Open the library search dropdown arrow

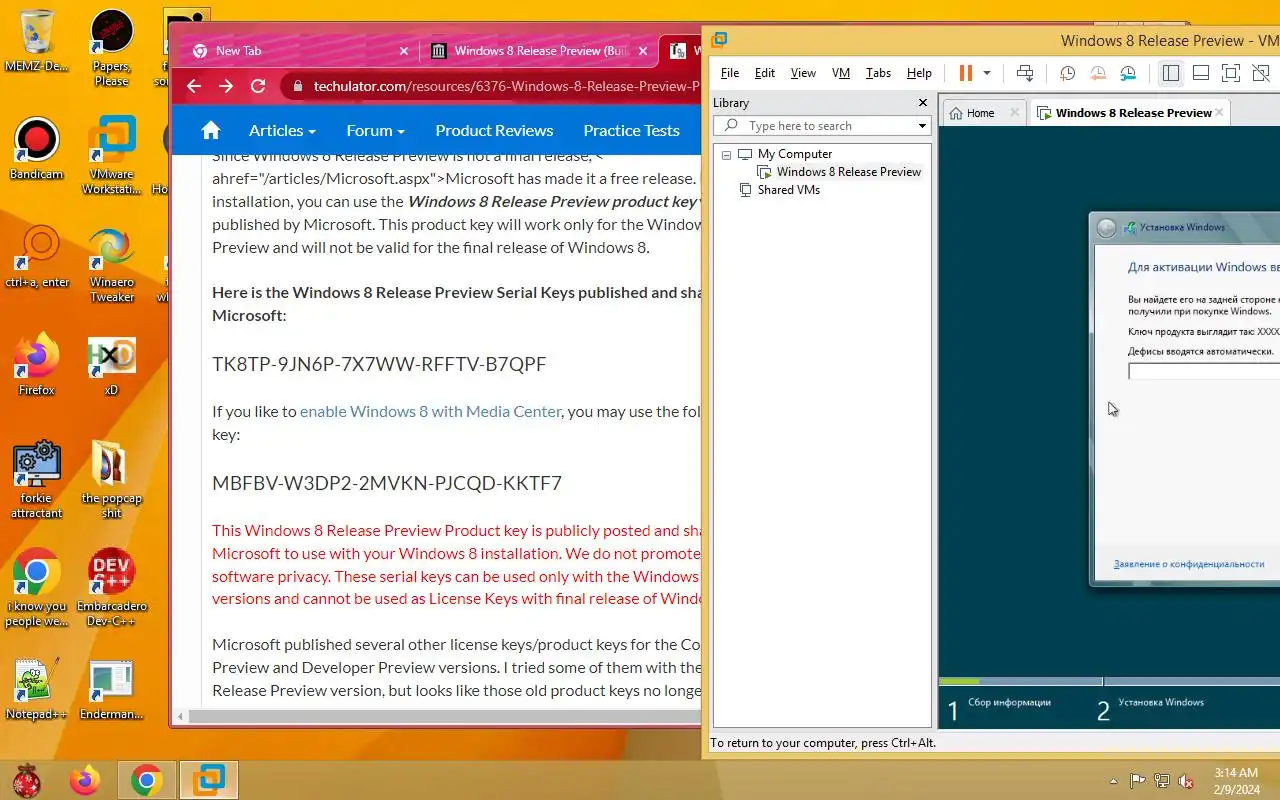click(922, 126)
